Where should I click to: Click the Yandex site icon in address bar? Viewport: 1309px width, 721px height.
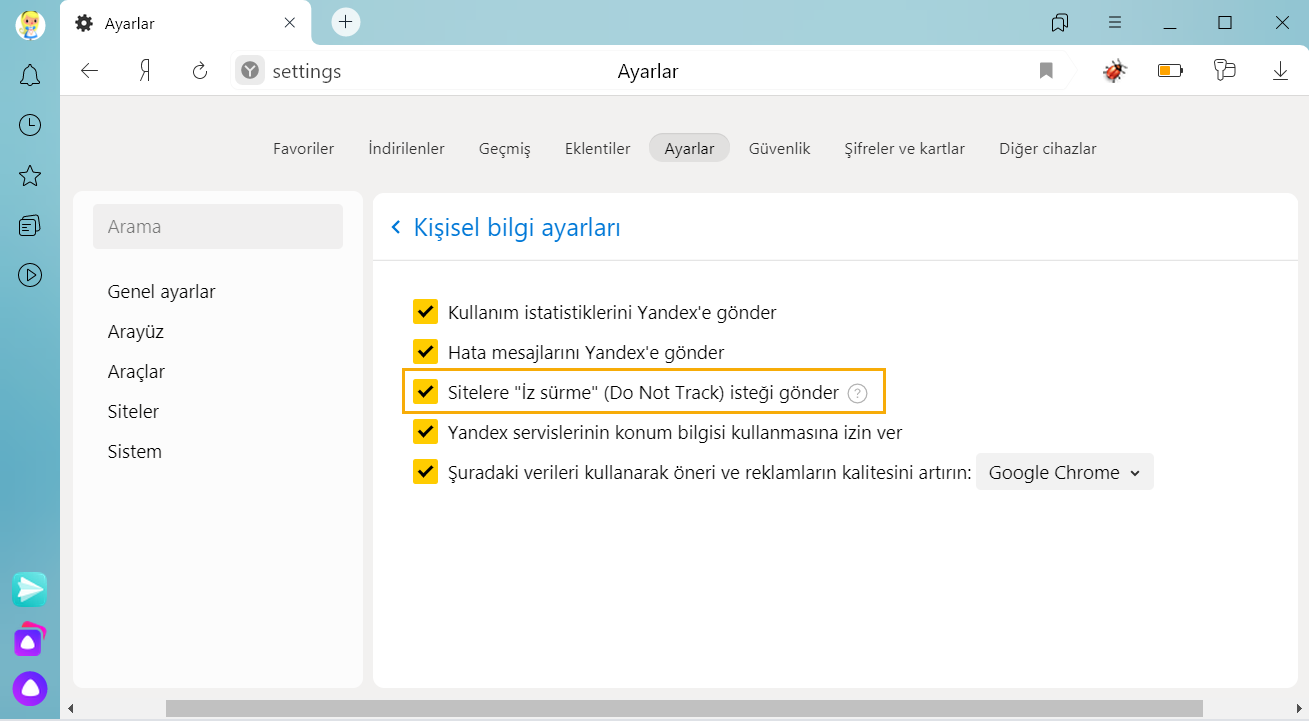click(x=250, y=71)
